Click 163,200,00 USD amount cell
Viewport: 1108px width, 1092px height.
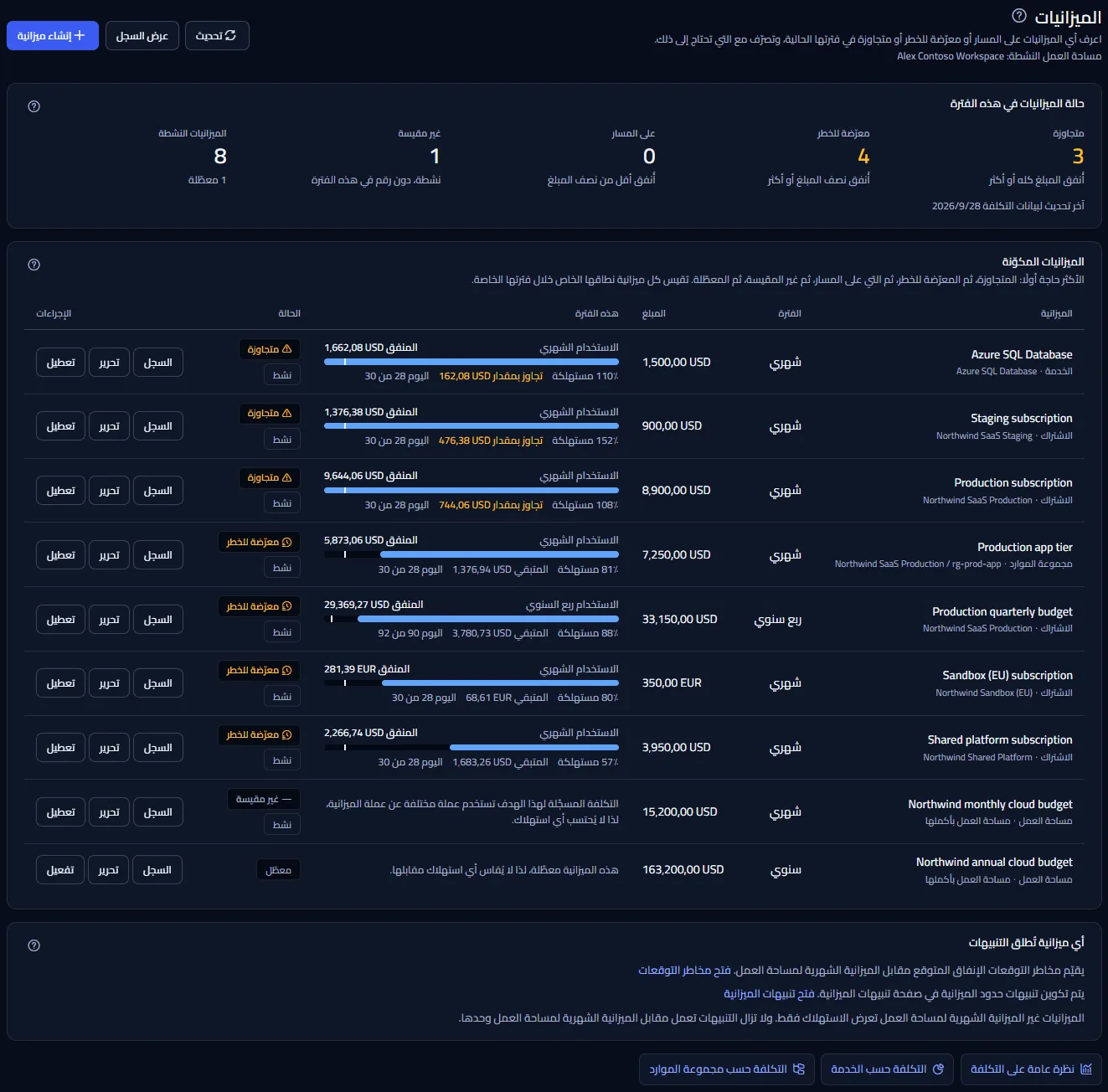683,869
